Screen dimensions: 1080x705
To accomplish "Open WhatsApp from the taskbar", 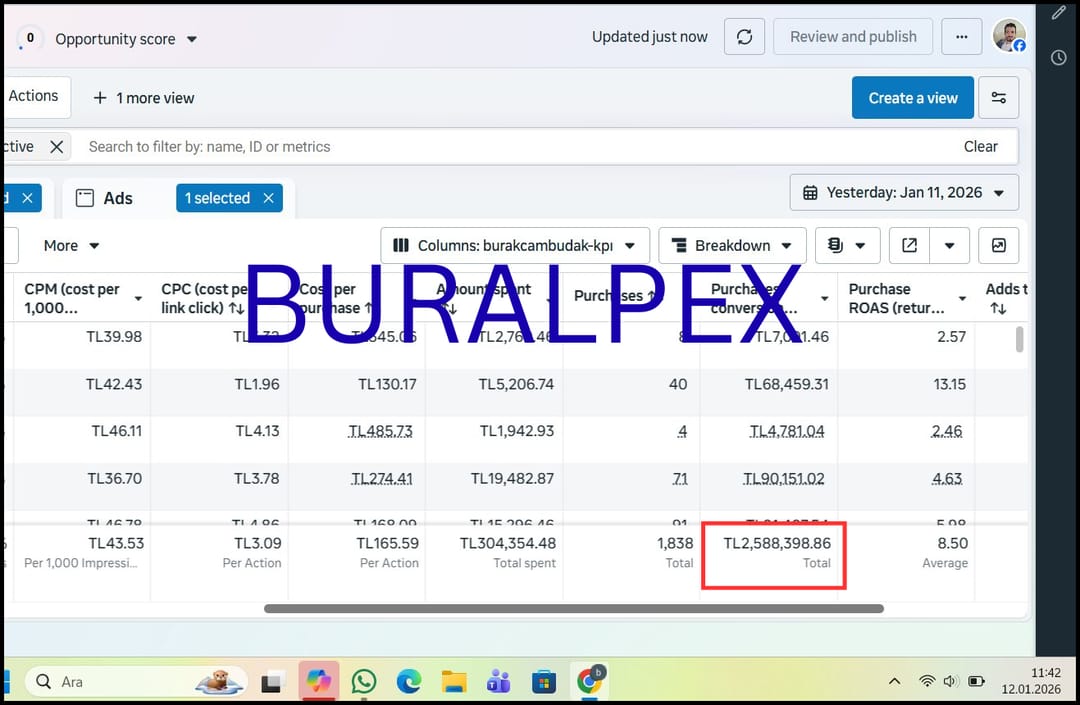I will click(364, 682).
